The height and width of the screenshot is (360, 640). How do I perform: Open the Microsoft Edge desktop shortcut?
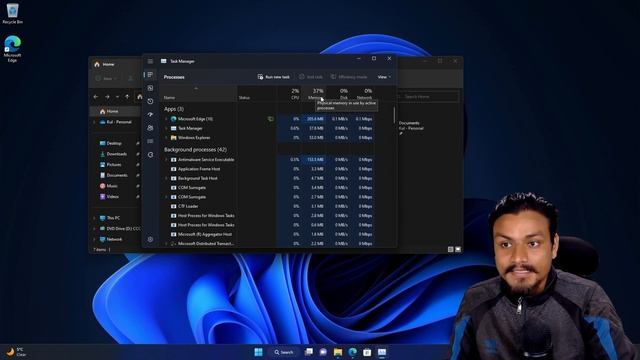point(13,49)
